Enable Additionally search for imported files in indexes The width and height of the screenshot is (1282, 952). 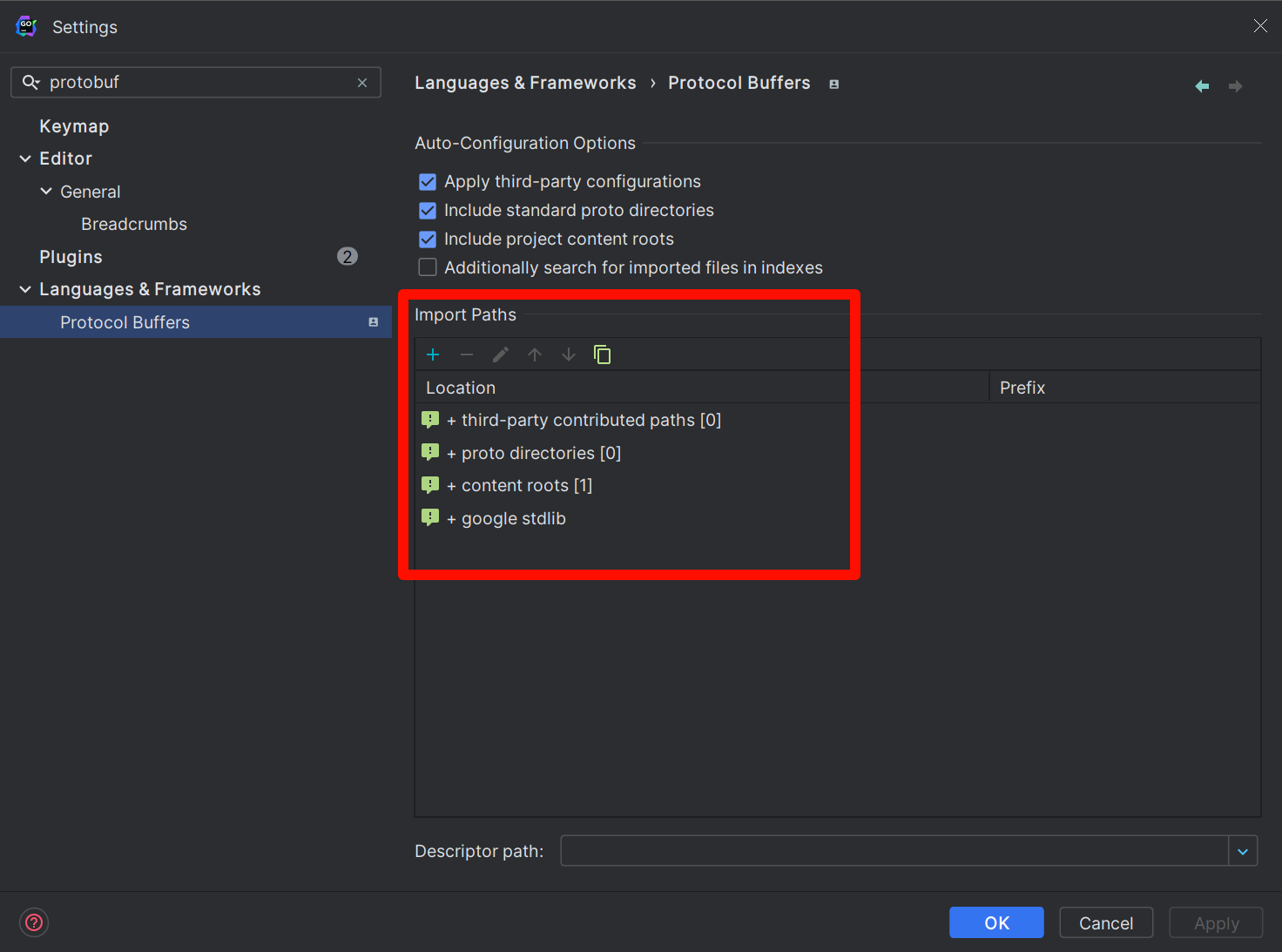[428, 267]
